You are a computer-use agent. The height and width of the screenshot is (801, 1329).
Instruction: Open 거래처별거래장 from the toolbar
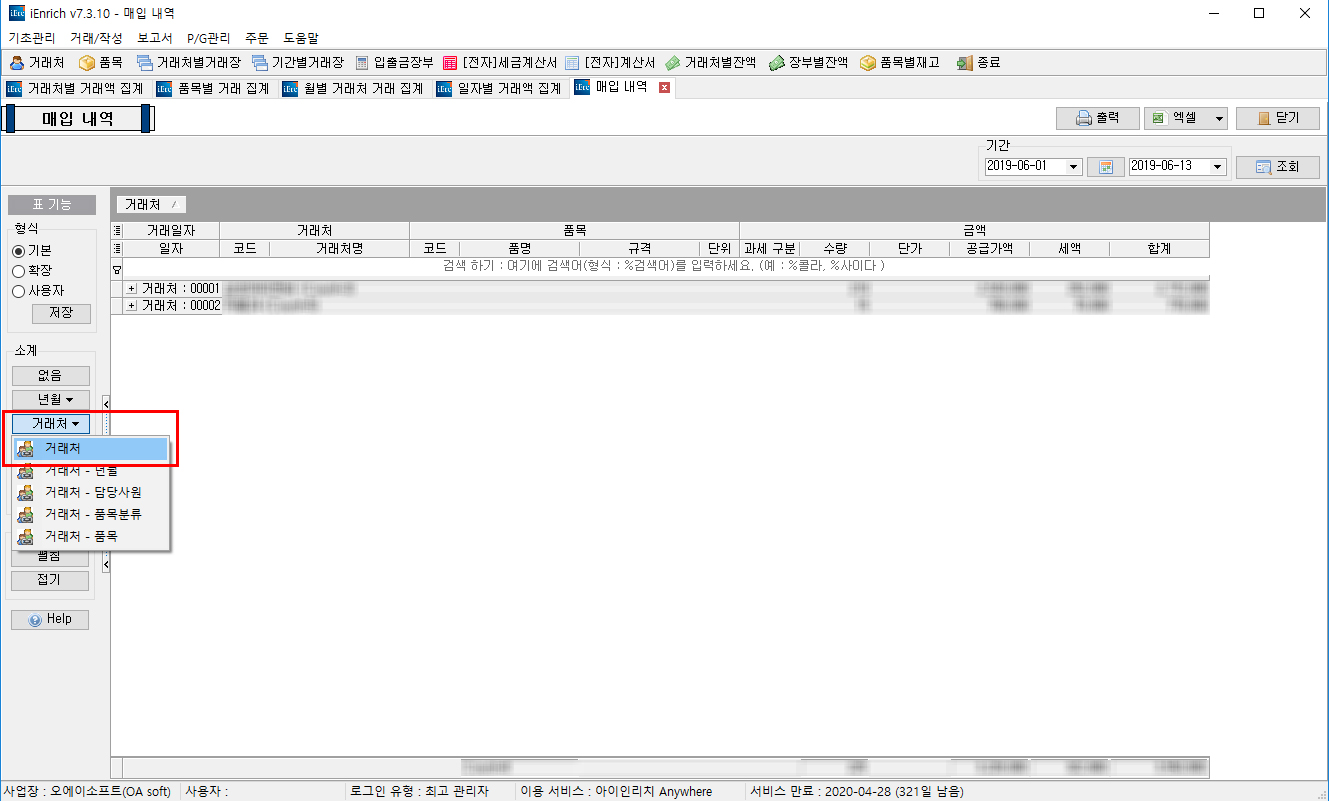coord(145,63)
